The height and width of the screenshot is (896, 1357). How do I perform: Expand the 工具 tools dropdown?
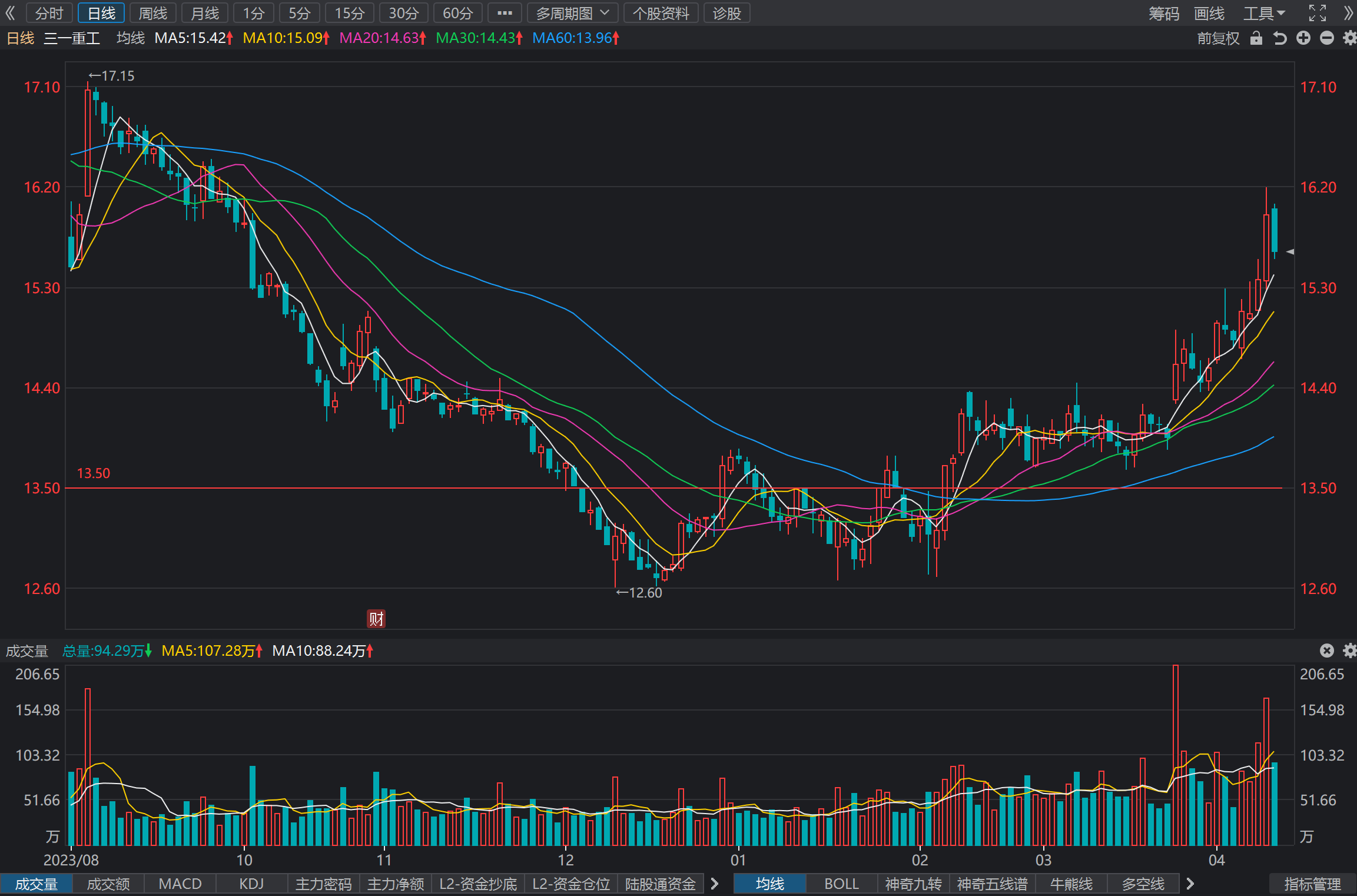(x=1264, y=13)
